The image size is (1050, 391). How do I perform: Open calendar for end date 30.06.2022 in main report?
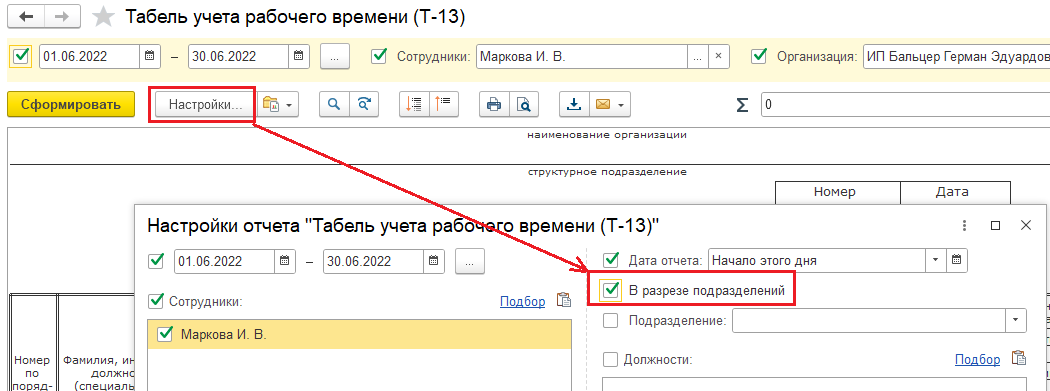click(x=299, y=56)
